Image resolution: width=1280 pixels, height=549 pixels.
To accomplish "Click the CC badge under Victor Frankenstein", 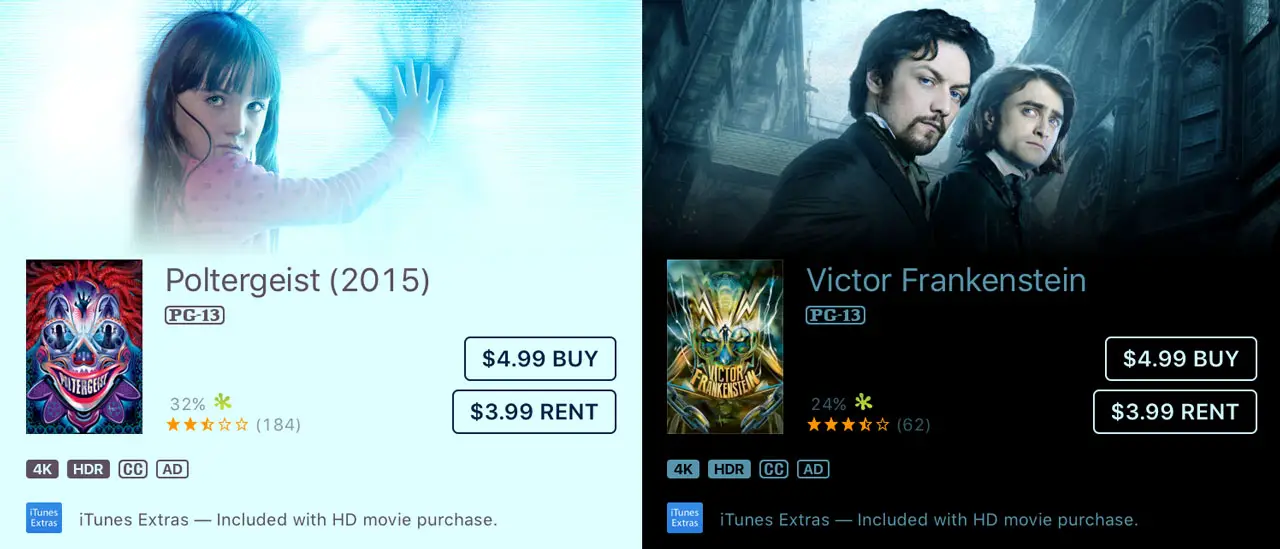I will coord(774,469).
